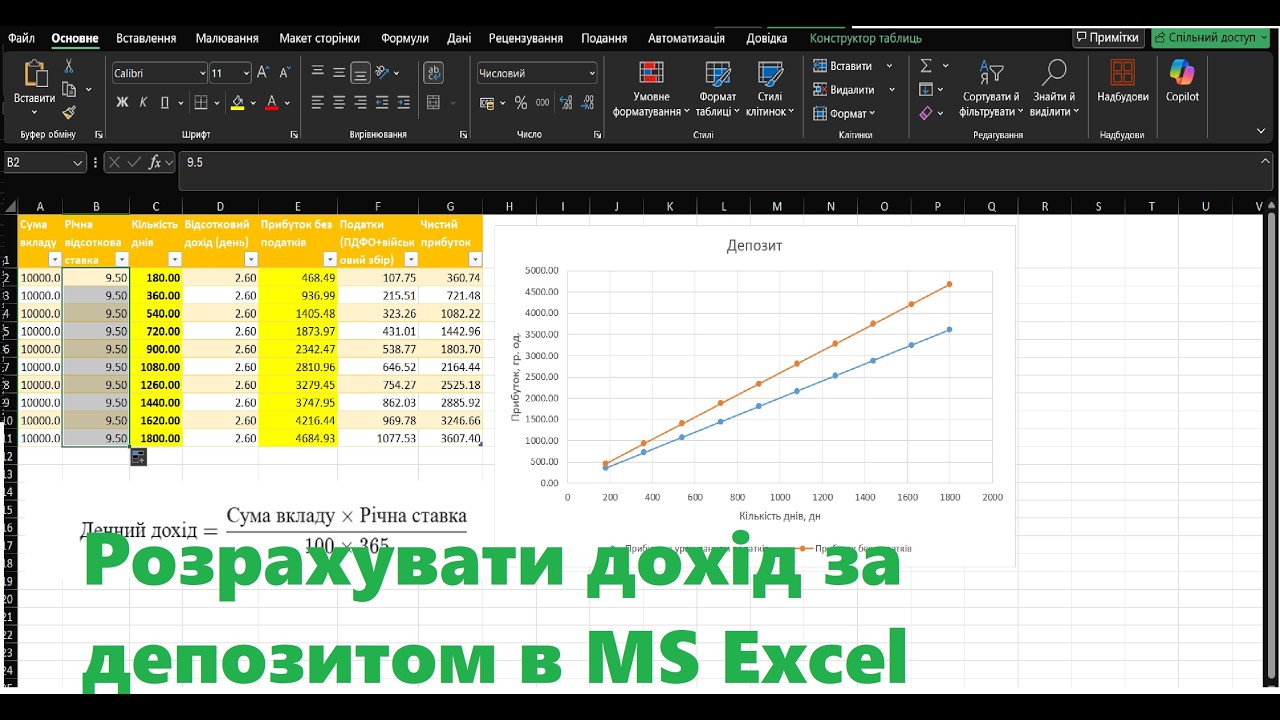Click the Примітки comments button
Image resolution: width=1280 pixels, height=720 pixels.
tap(1108, 37)
